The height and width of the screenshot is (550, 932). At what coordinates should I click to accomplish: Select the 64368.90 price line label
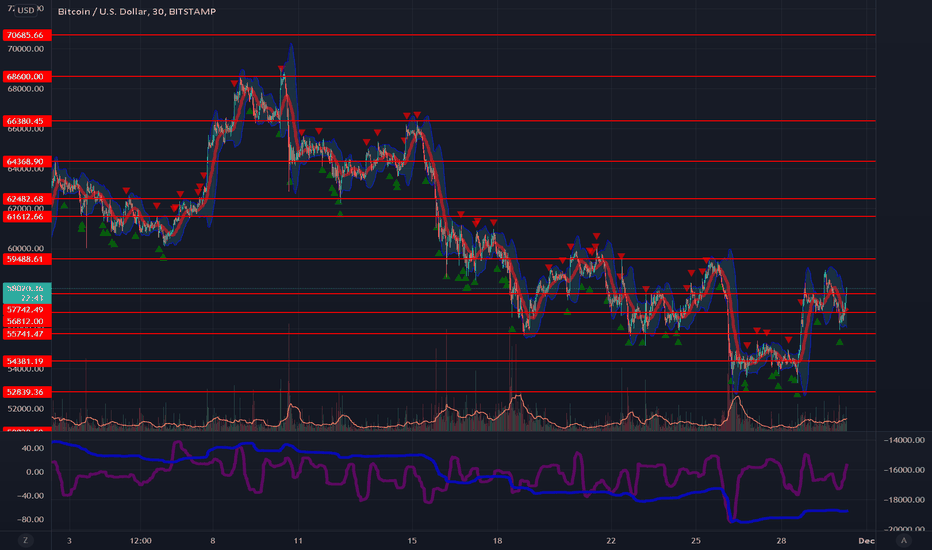tap(27, 161)
